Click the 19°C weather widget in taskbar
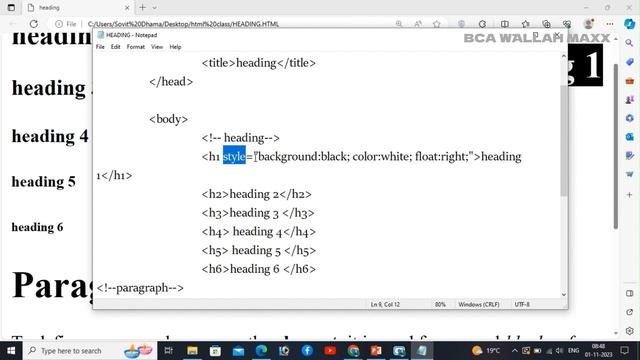The height and width of the screenshot is (360, 640). click(486, 351)
